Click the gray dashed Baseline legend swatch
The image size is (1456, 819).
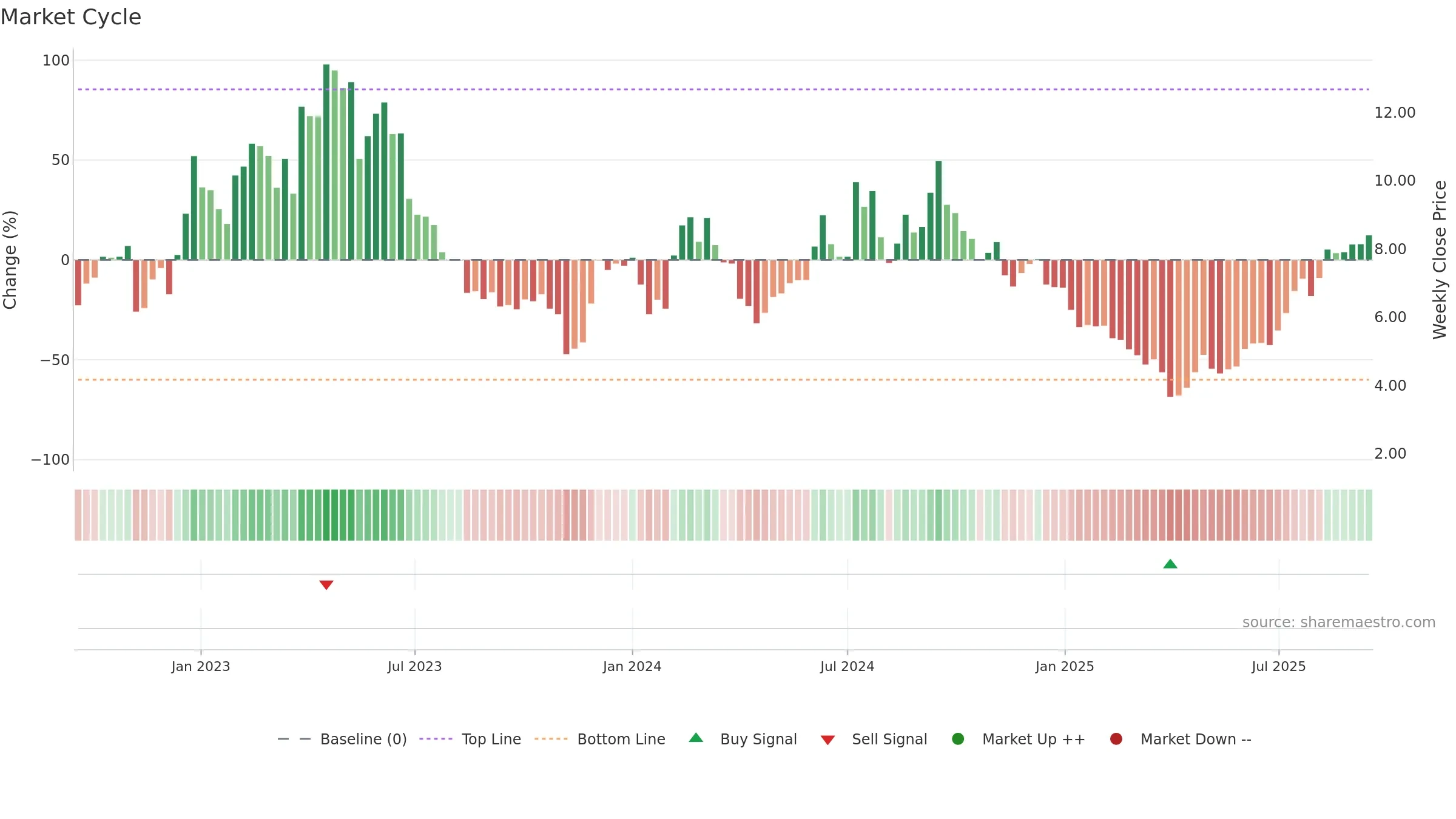coord(294,739)
